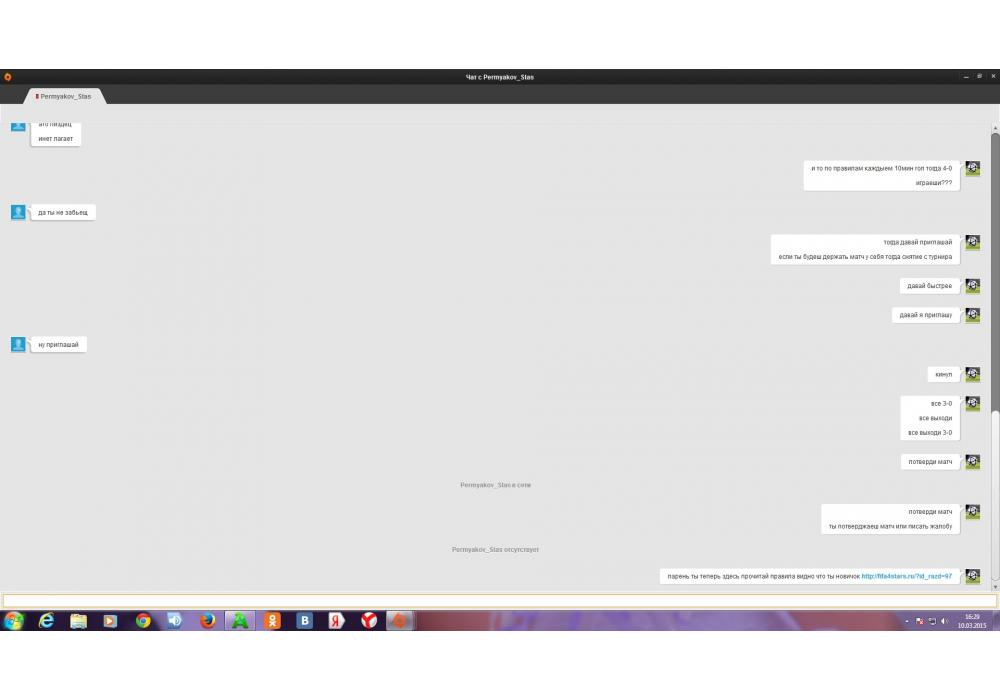Click the message 'тогда давай приглашай'

pyautogui.click(x=918, y=242)
